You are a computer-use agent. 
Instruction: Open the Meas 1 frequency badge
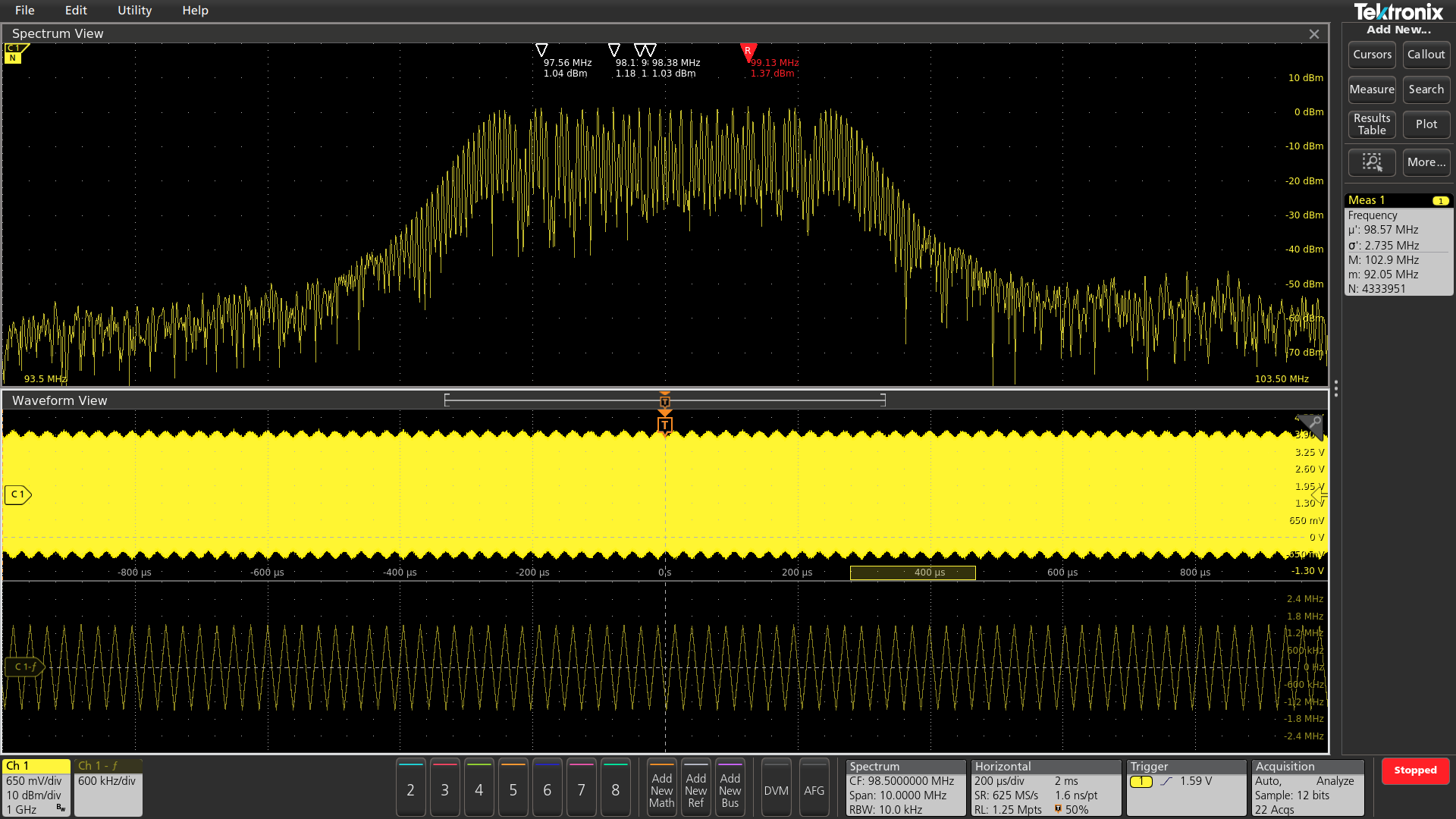tap(1398, 244)
